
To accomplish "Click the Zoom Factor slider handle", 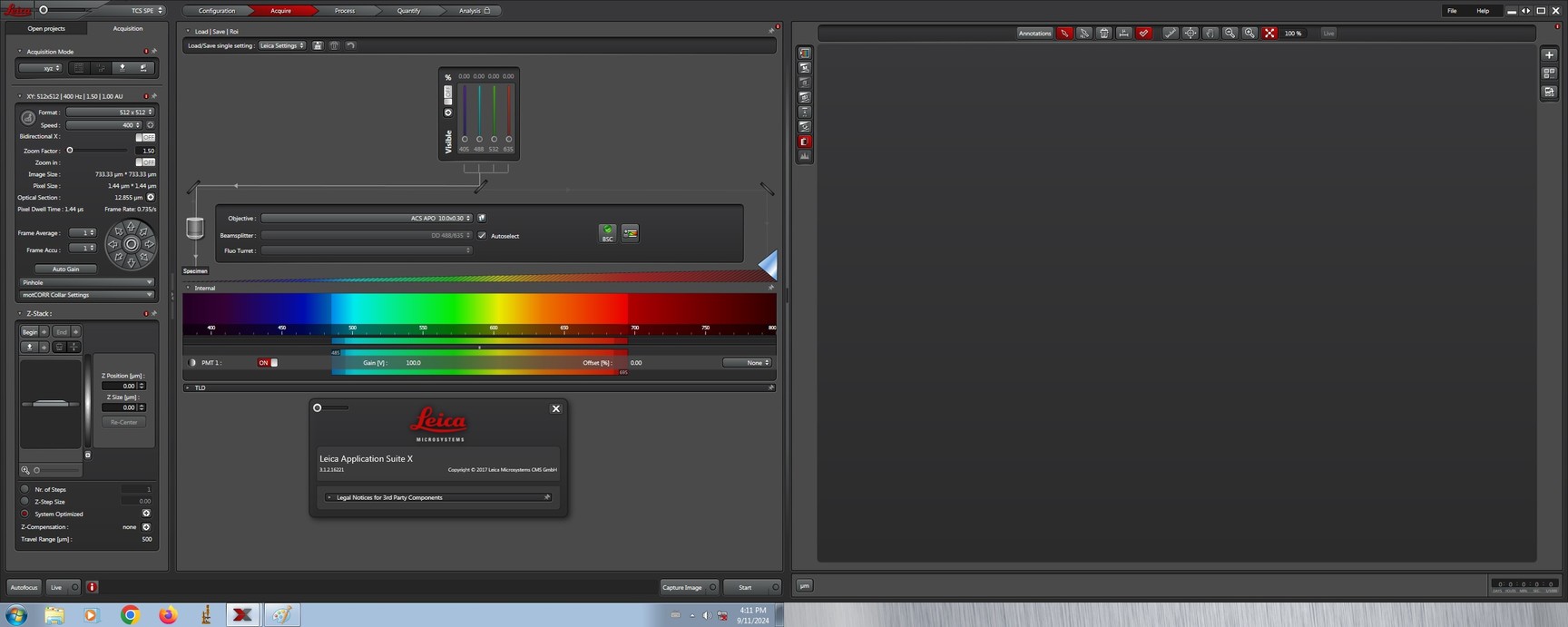I will click(x=70, y=151).
